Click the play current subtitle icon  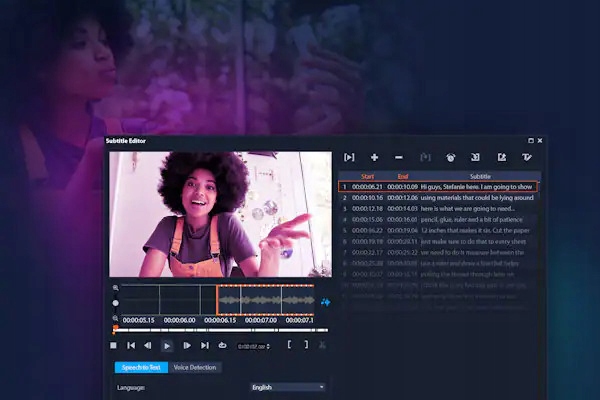(x=349, y=157)
